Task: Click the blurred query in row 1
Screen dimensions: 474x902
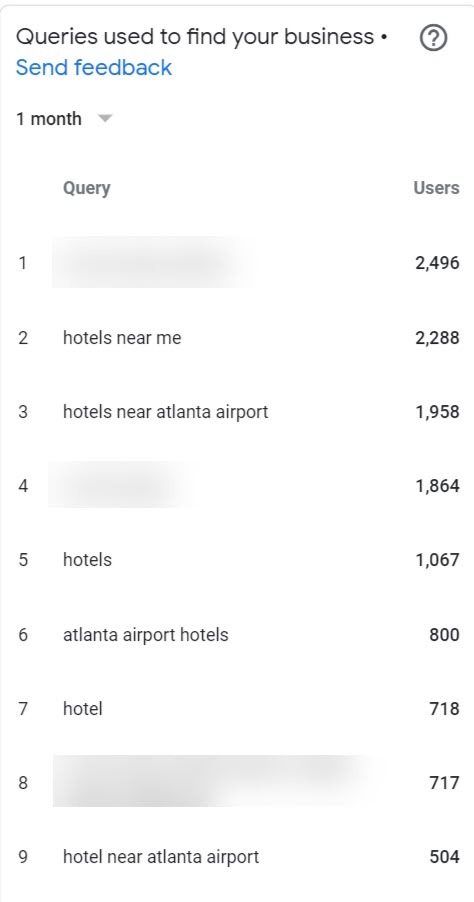Action: point(153,262)
